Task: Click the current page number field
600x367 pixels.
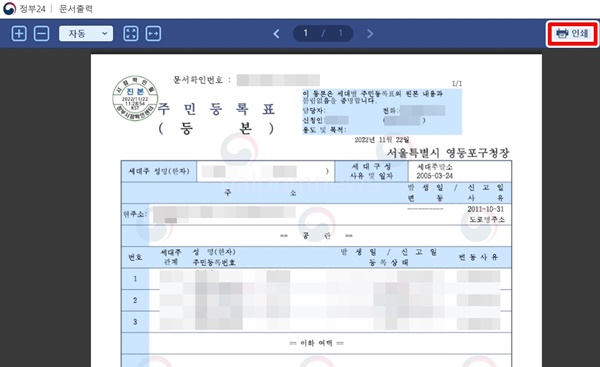Action: (x=305, y=33)
